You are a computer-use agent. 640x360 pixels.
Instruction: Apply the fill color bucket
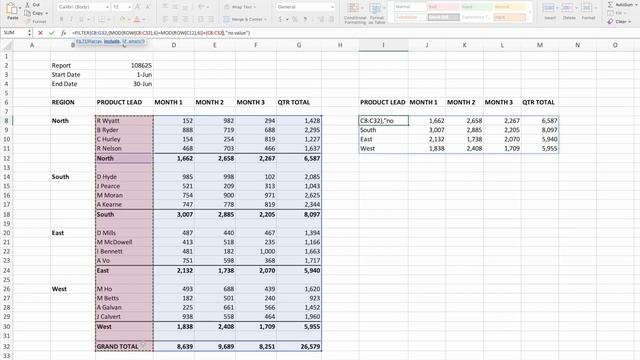pos(122,19)
